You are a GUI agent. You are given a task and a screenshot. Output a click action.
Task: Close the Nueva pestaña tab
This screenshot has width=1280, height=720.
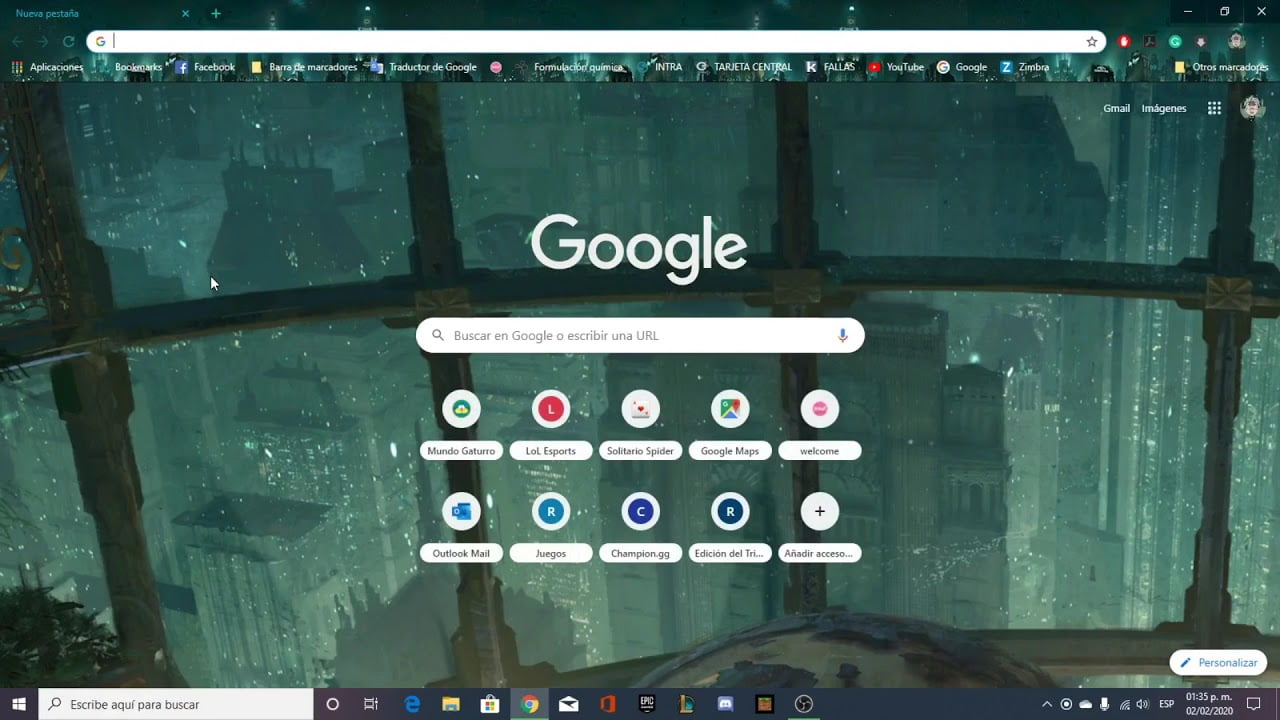pos(185,14)
